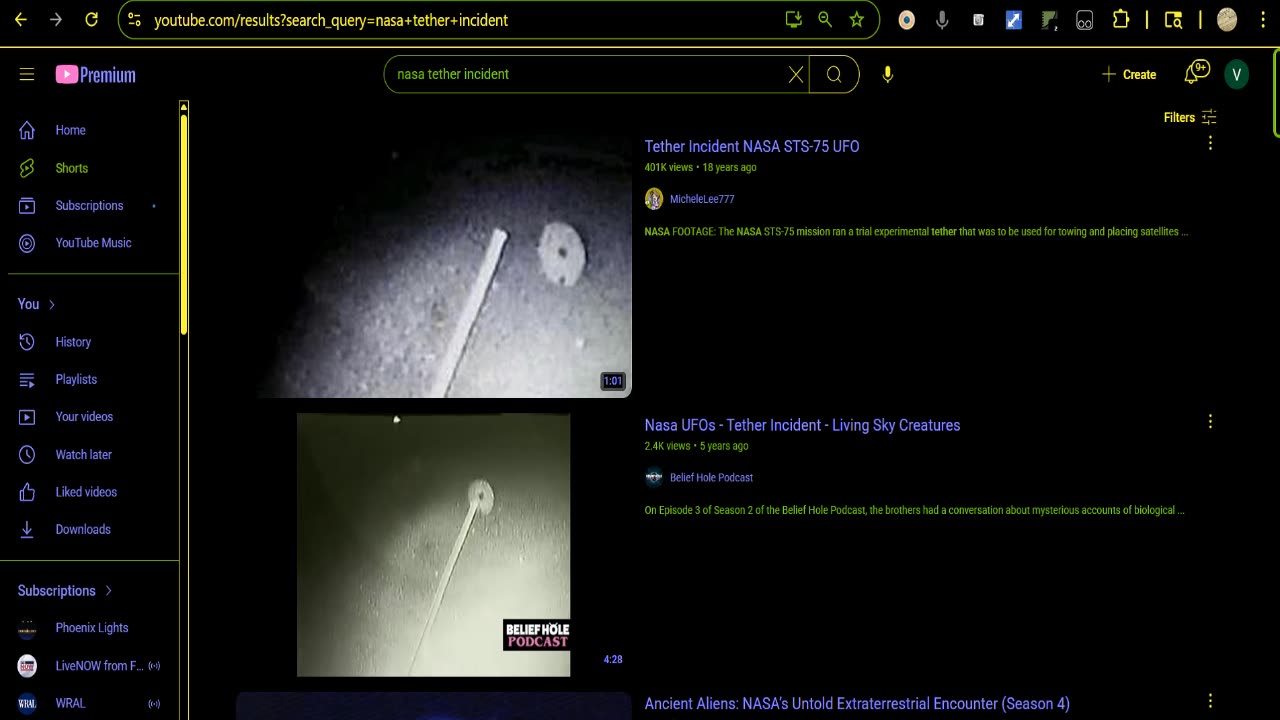The height and width of the screenshot is (720, 1280).
Task: Run search with the magnifier button
Action: 834,74
